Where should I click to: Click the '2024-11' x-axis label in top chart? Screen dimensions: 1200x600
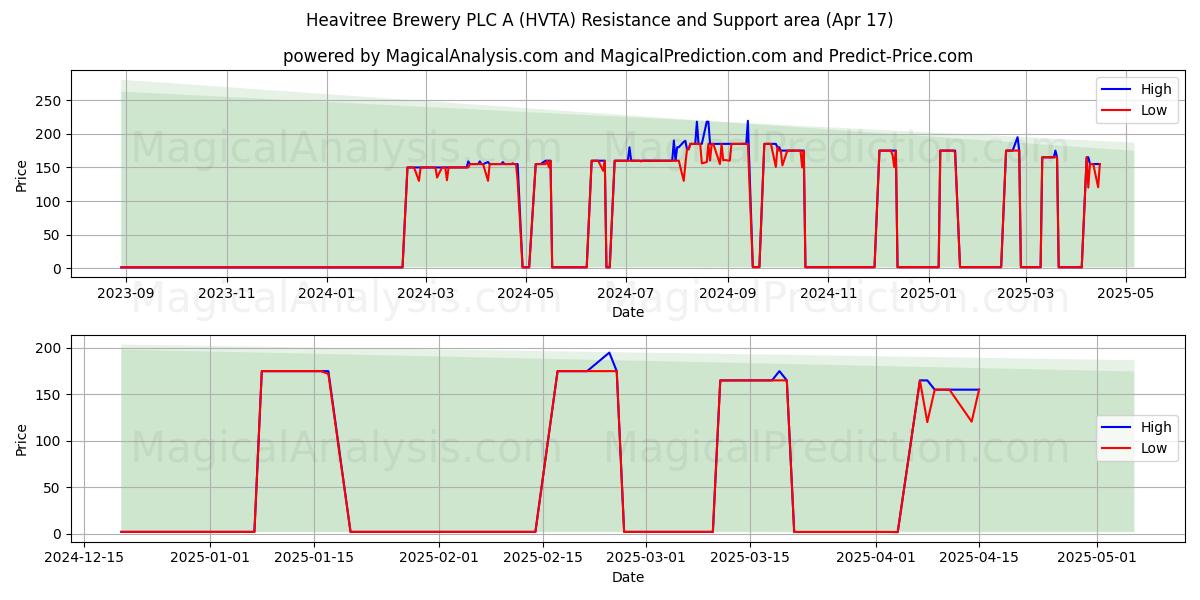(829, 293)
